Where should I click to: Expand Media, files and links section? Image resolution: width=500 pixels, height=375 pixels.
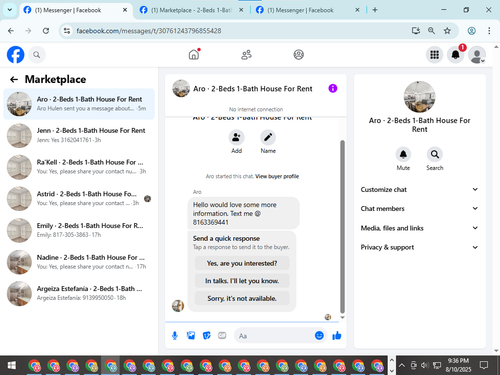tap(419, 228)
